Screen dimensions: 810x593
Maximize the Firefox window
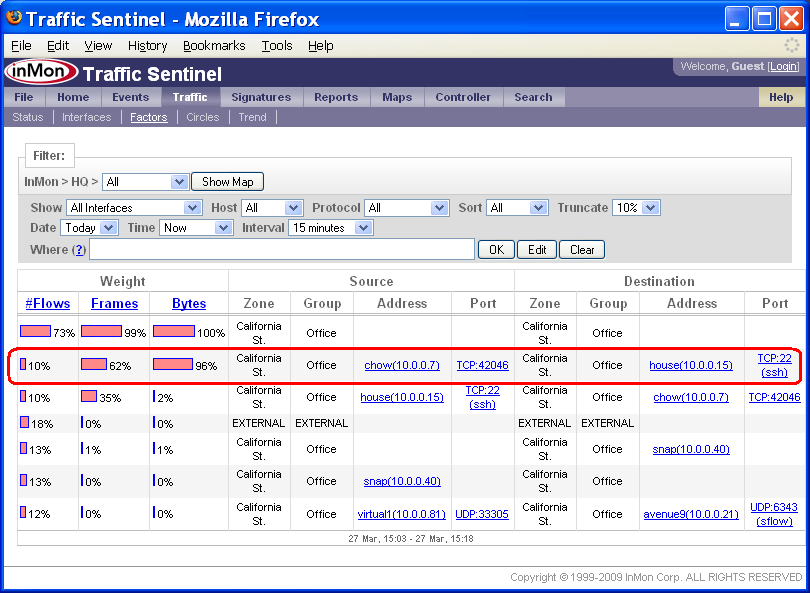pyautogui.click(x=764, y=19)
